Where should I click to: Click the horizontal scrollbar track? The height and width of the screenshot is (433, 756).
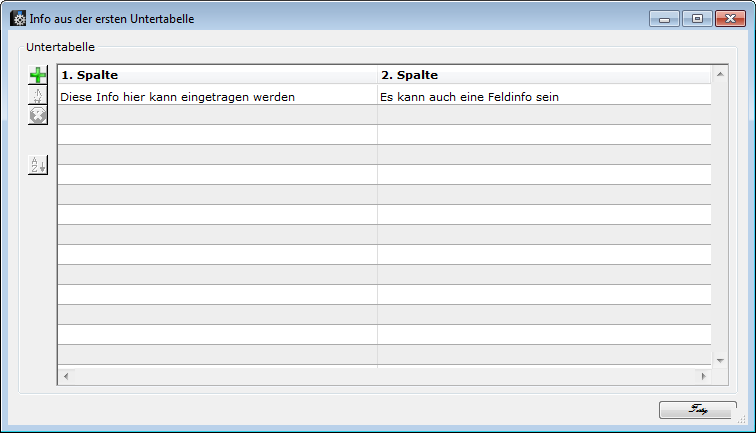[384, 376]
